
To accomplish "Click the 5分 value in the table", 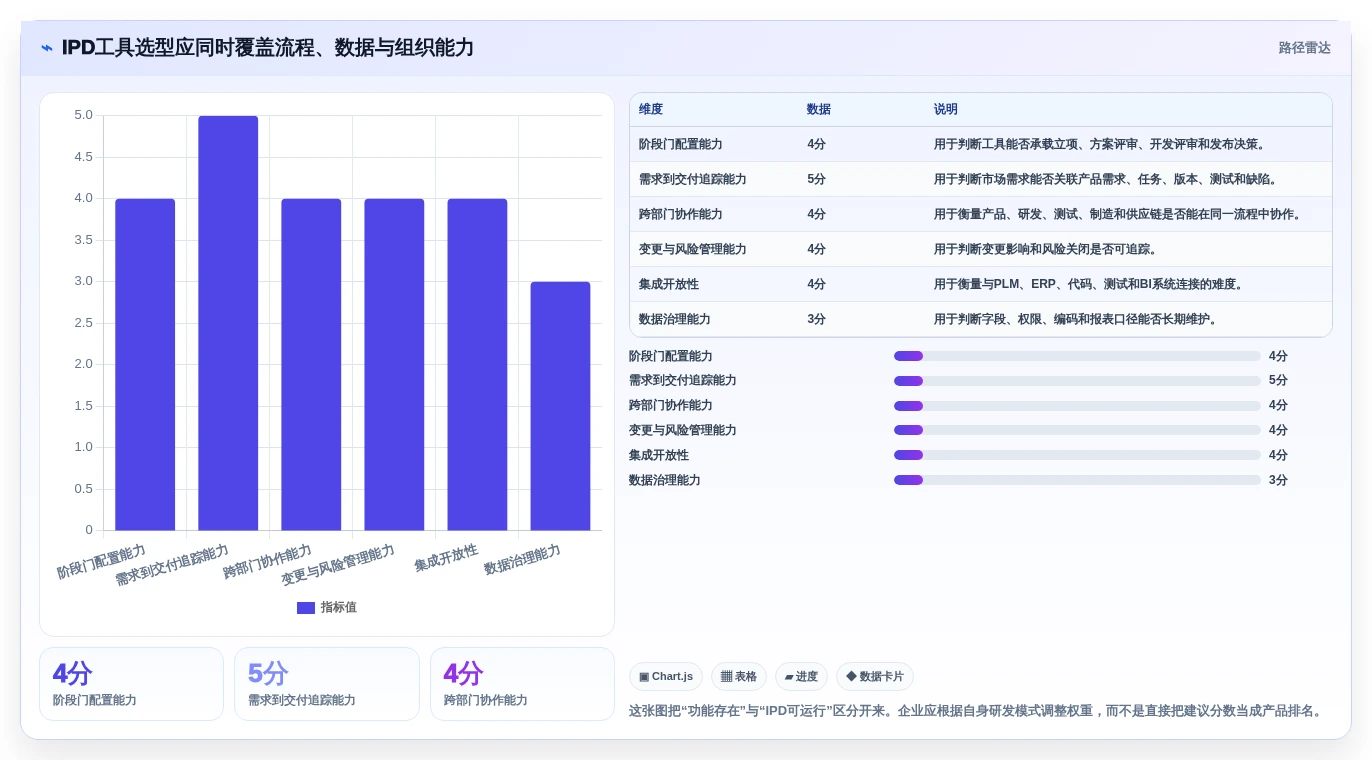I will (x=817, y=179).
